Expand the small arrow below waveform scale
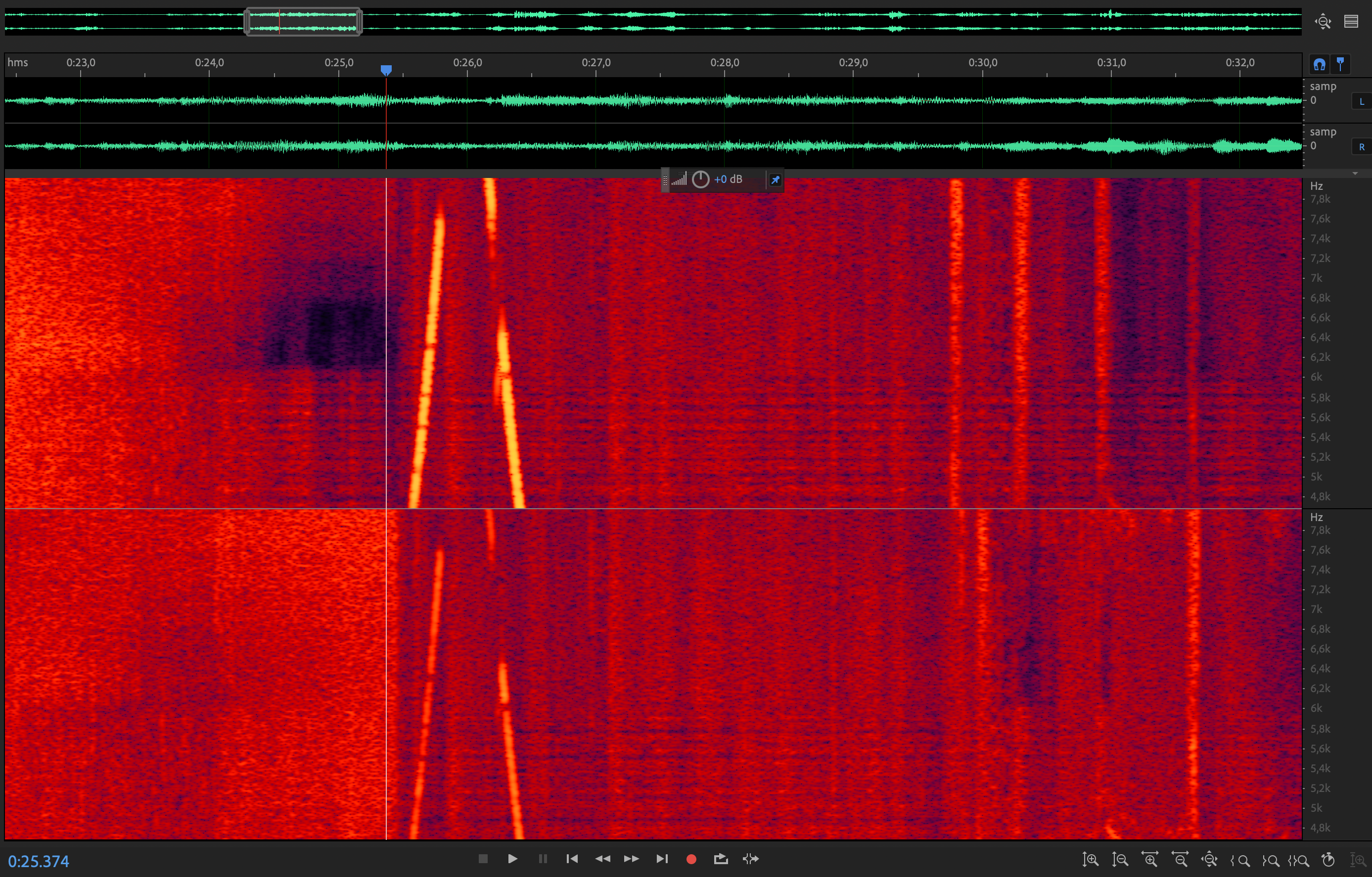The image size is (1372, 877). [1355, 173]
